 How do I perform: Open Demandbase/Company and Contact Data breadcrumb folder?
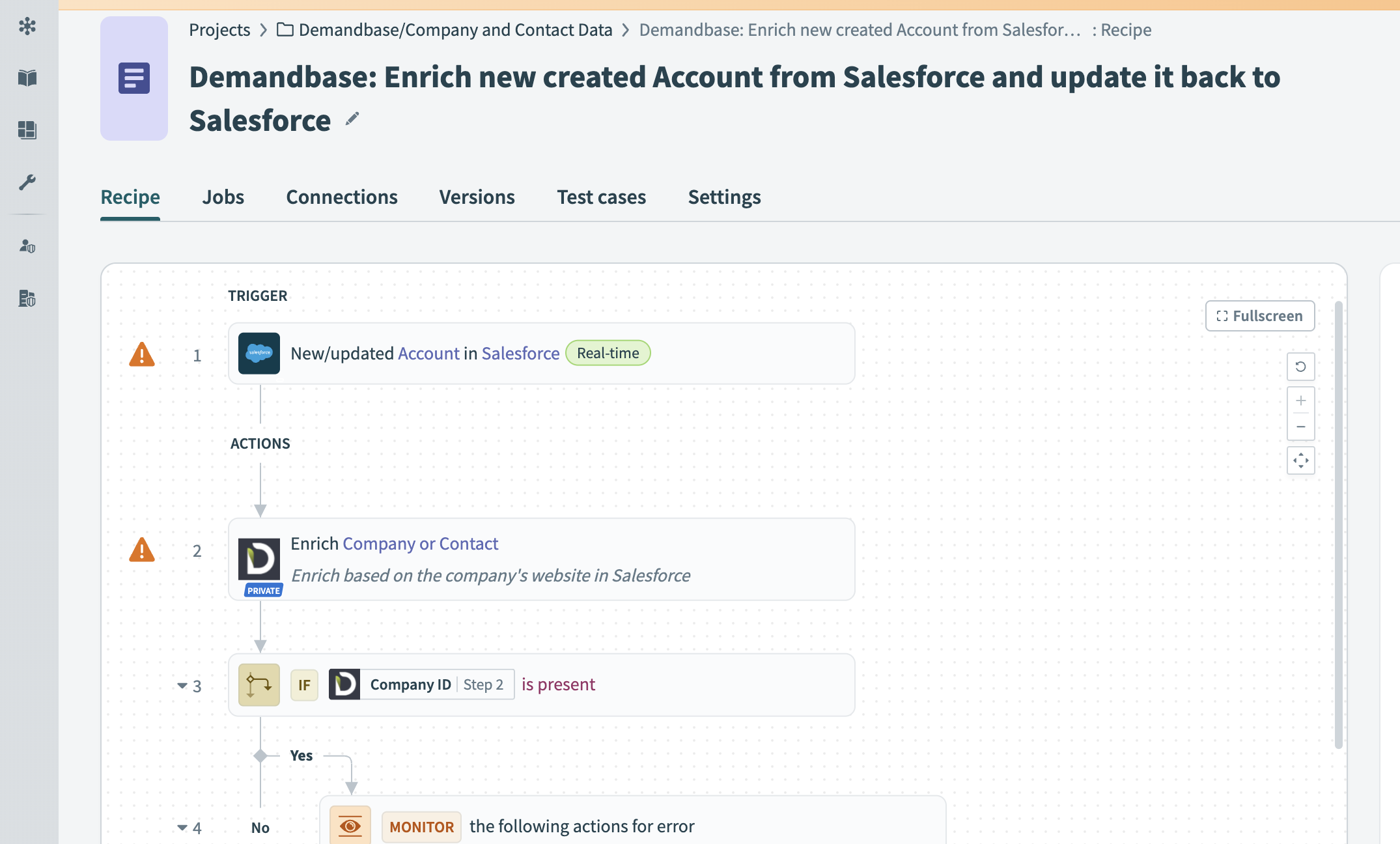pos(455,30)
